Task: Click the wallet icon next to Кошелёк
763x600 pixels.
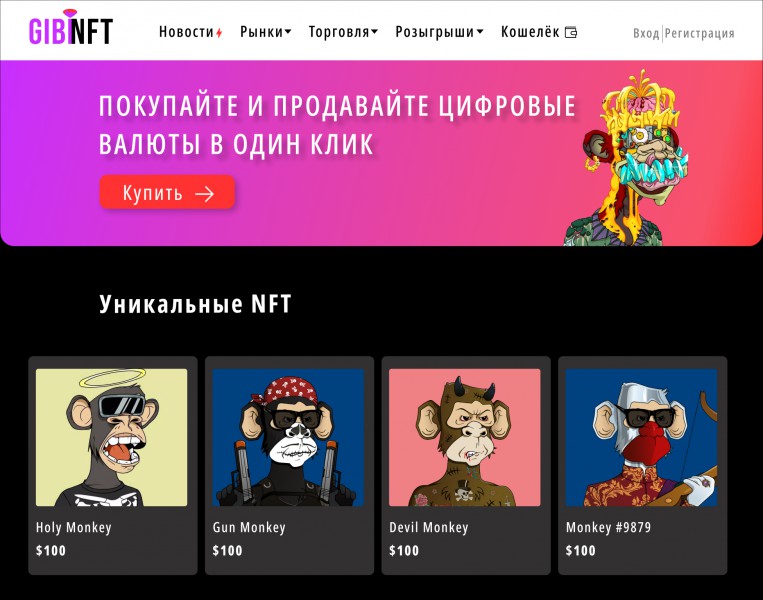Action: click(x=571, y=33)
